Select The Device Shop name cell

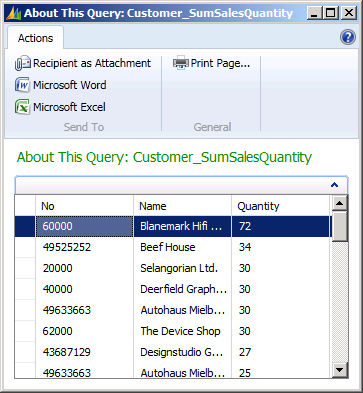(182, 331)
